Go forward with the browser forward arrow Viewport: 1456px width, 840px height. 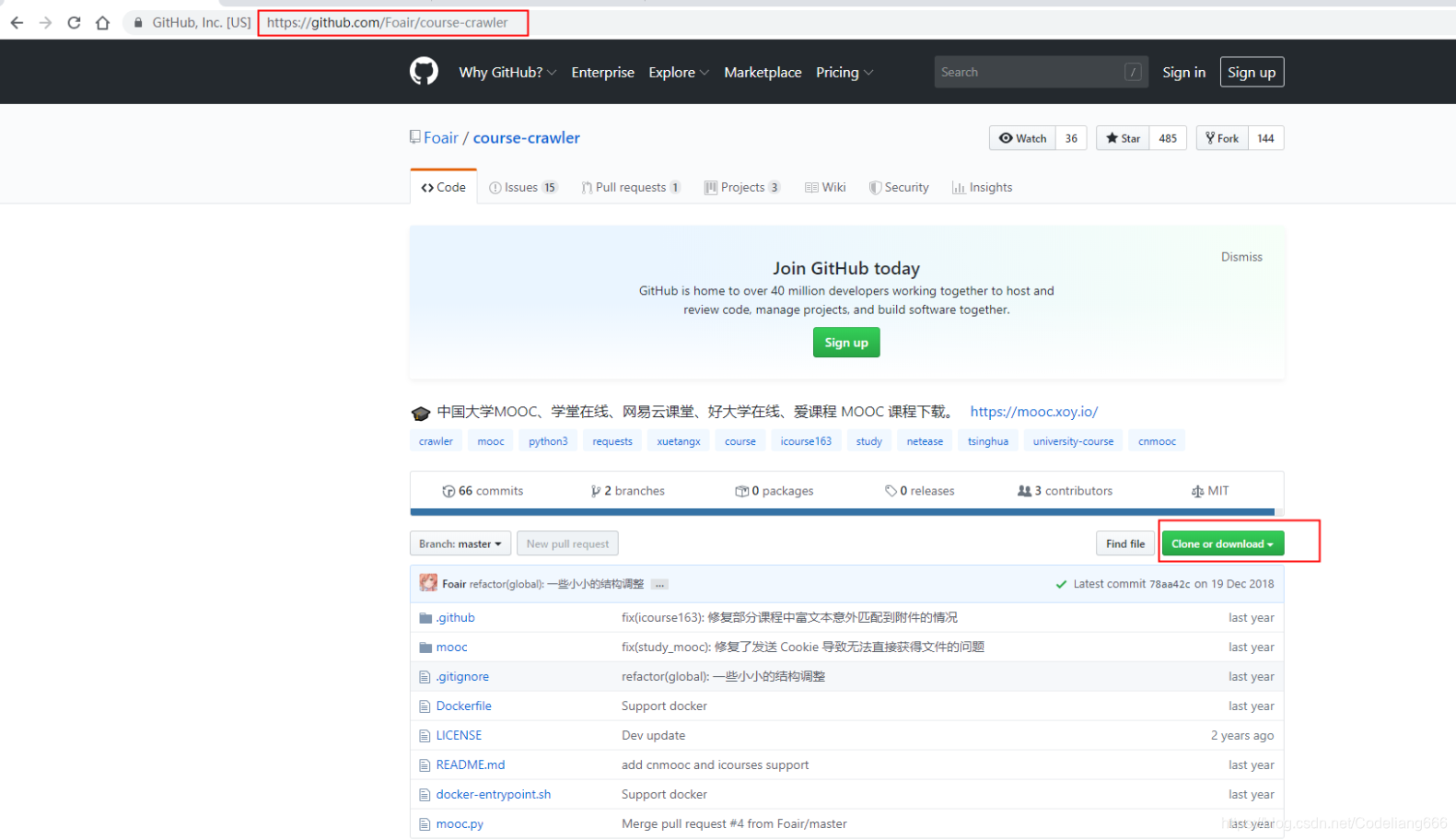(x=45, y=22)
